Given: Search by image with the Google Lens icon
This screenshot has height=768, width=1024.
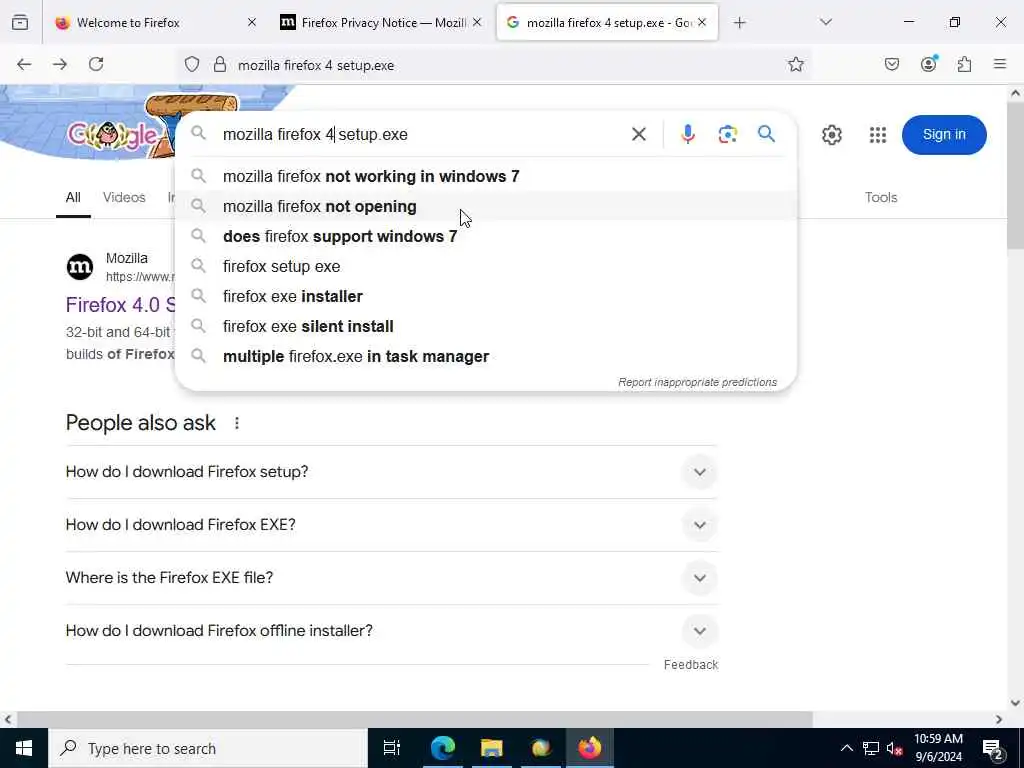Looking at the screenshot, I should pos(728,134).
